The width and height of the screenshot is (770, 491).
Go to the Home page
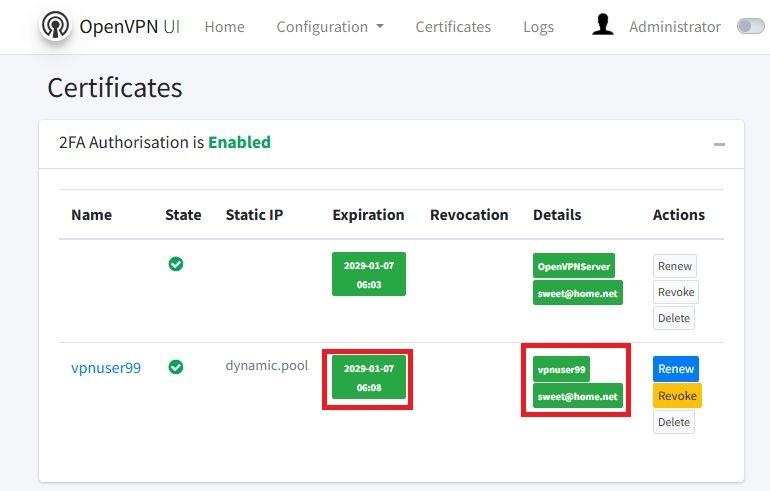[224, 27]
